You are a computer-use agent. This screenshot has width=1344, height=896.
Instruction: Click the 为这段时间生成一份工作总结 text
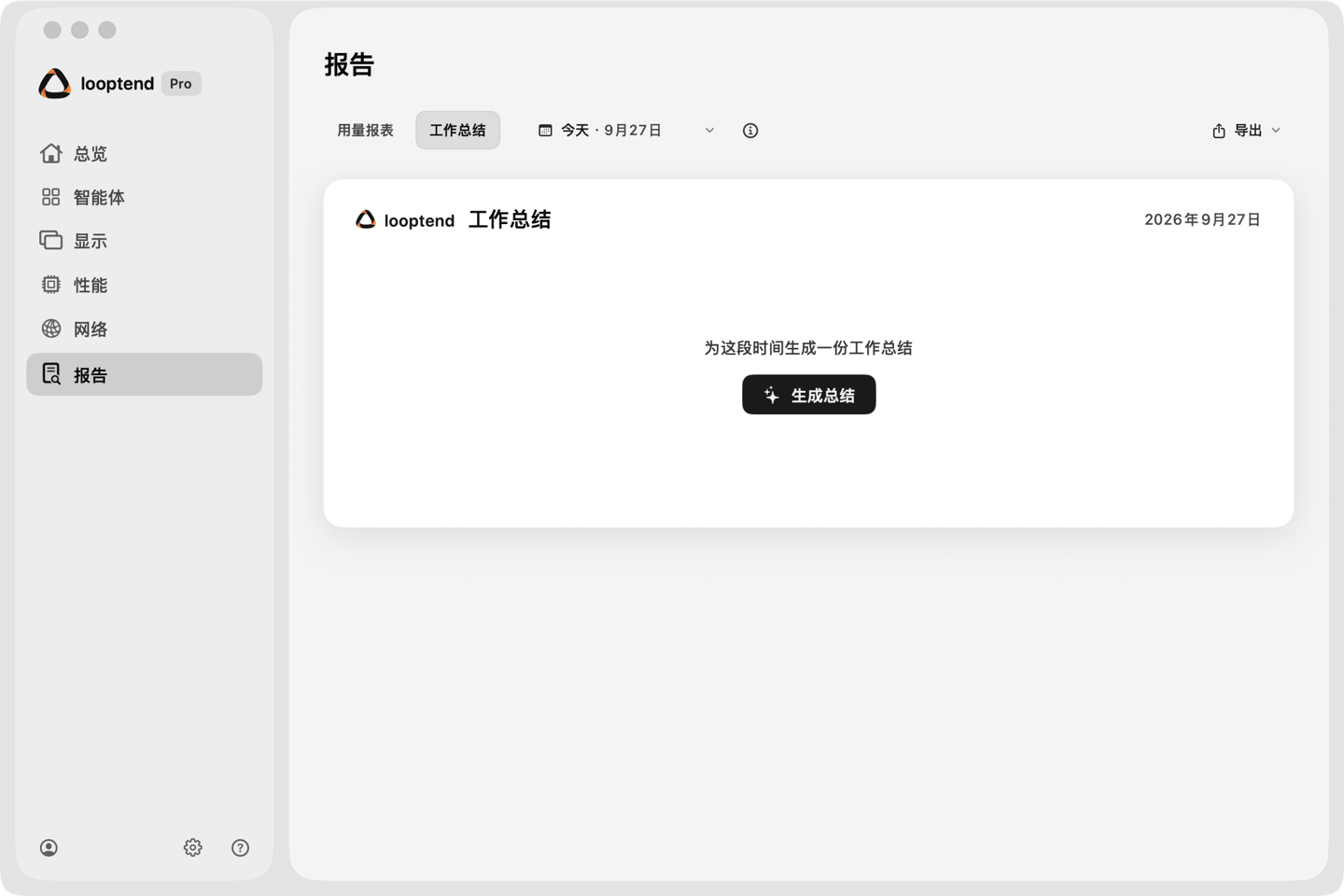(808, 348)
